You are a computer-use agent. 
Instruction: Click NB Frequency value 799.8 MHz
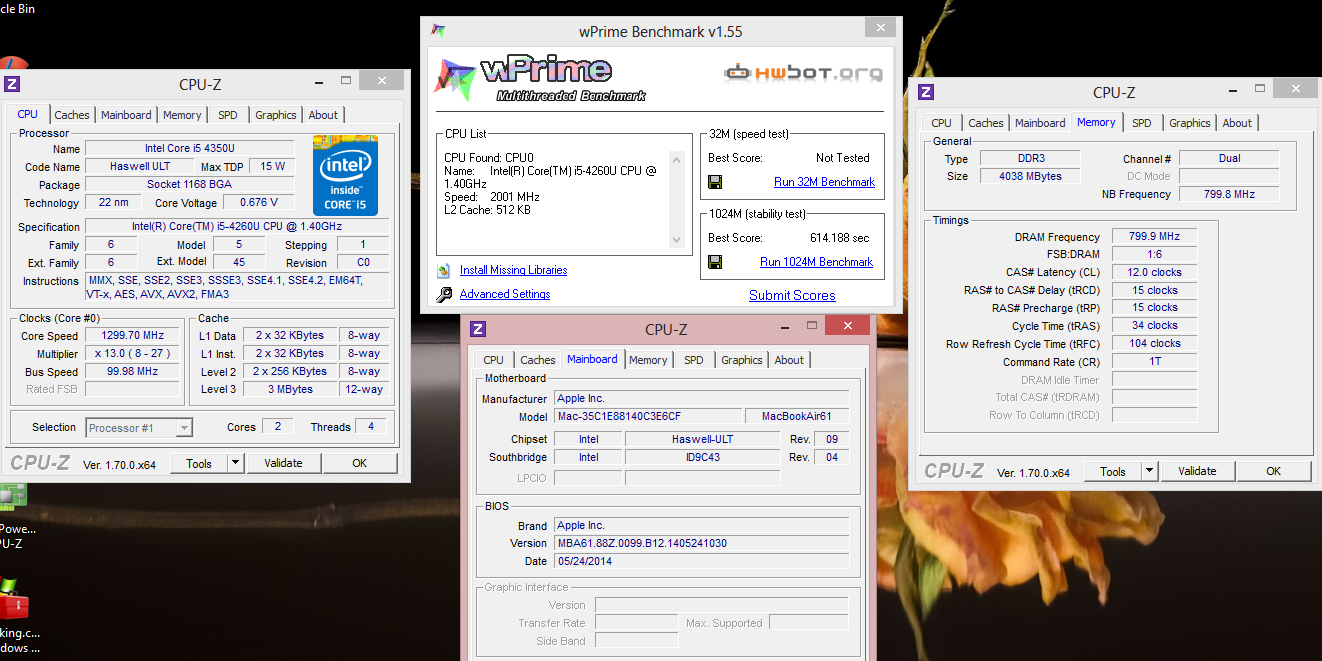[1229, 194]
